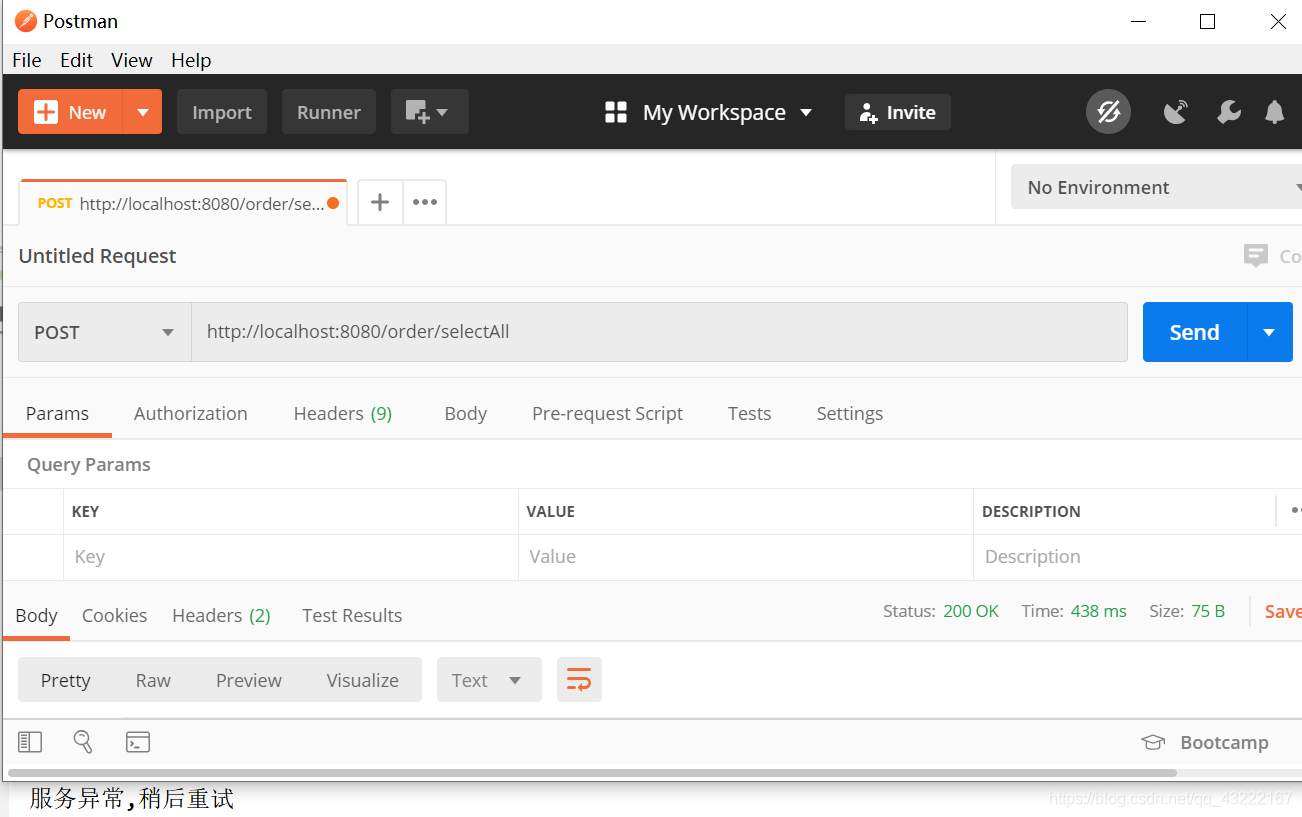Toggle the sidebar panel icon
1302x817 pixels.
(x=30, y=742)
